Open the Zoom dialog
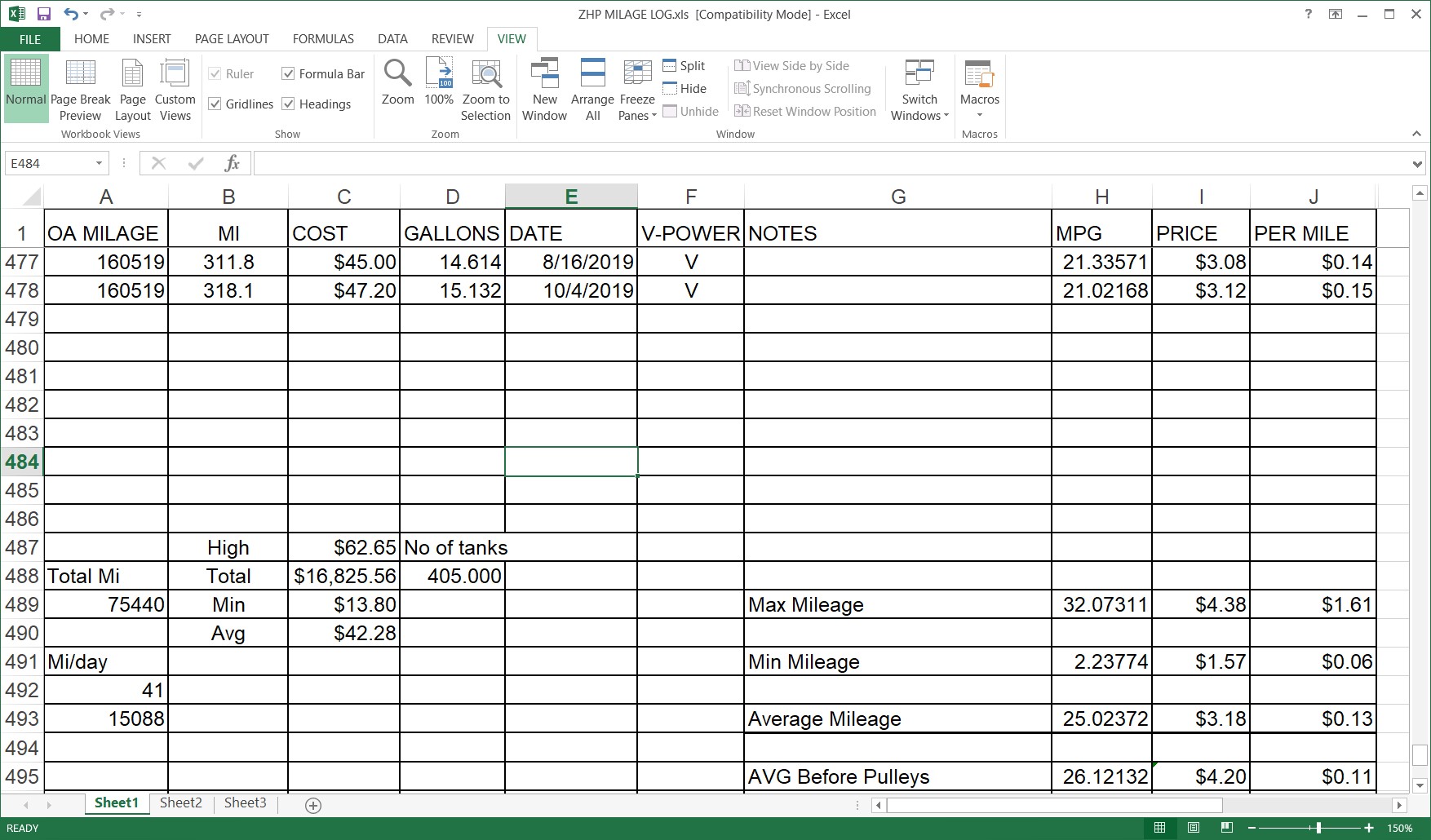Viewport: 1431px width, 840px height. pyautogui.click(x=397, y=83)
